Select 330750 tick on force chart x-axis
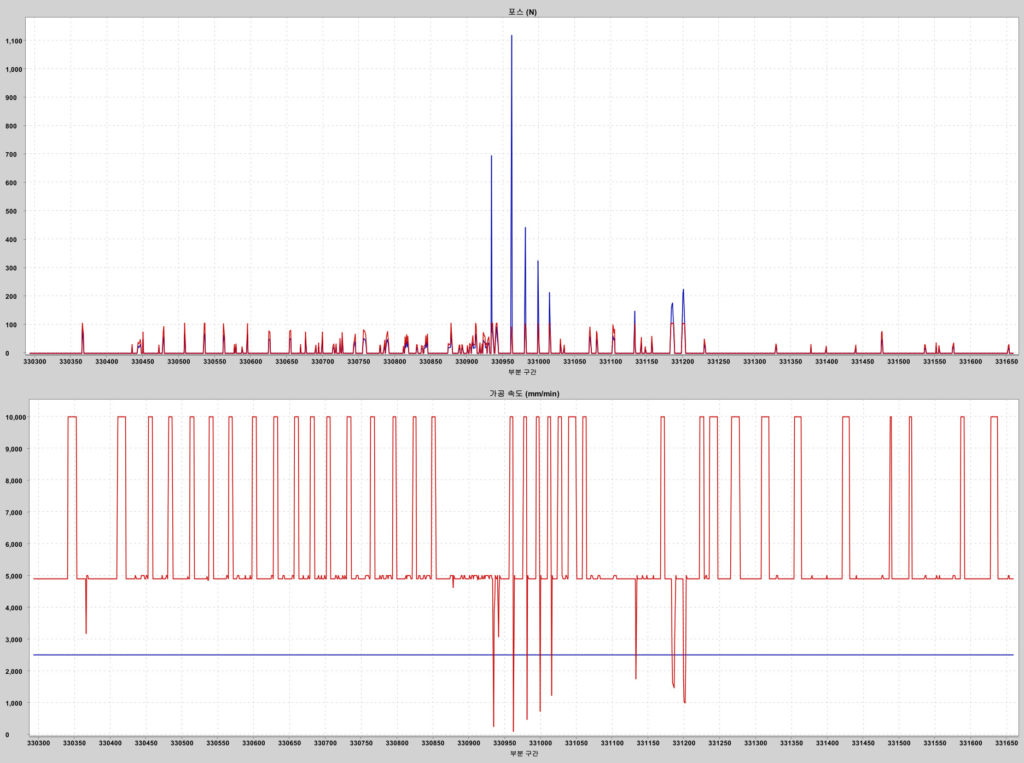1024x763 pixels. 359,361
